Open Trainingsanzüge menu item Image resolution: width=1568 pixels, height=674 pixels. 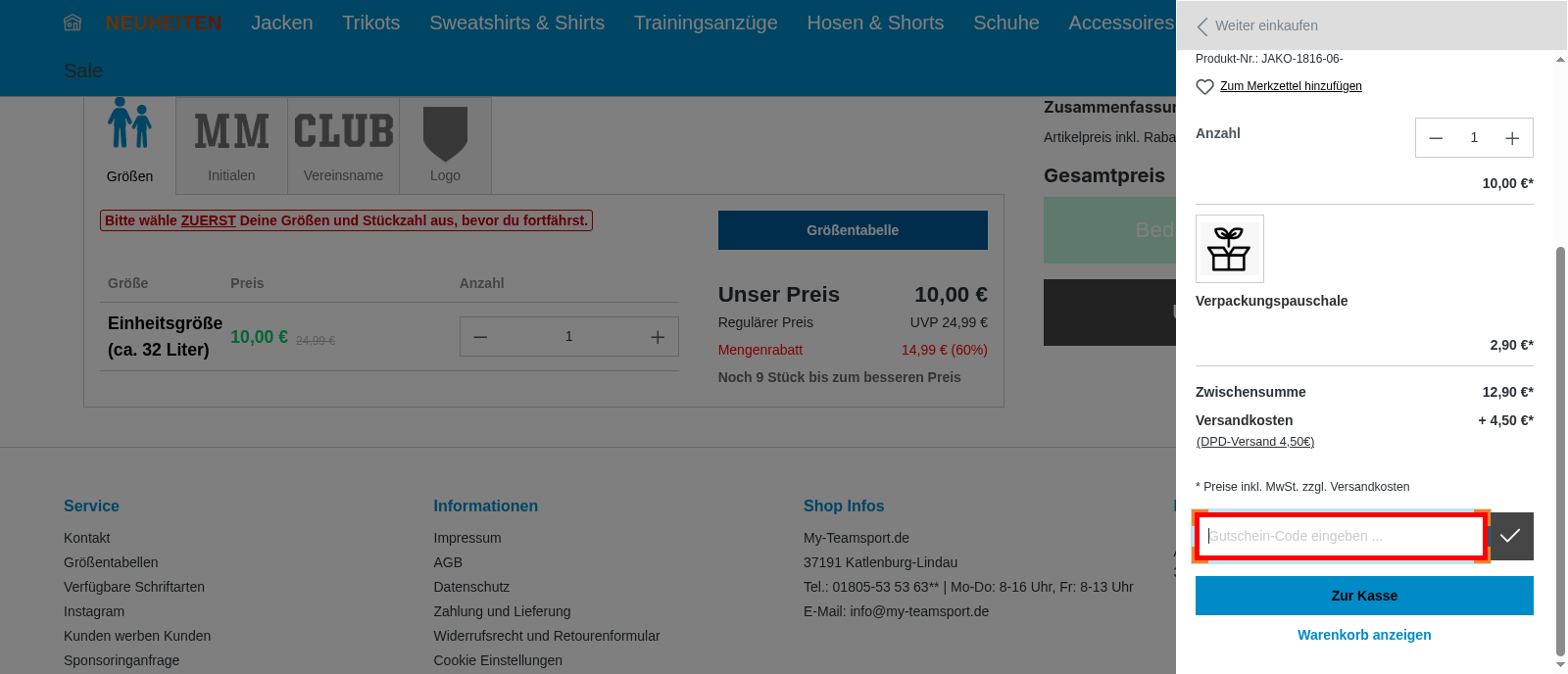coord(705,23)
